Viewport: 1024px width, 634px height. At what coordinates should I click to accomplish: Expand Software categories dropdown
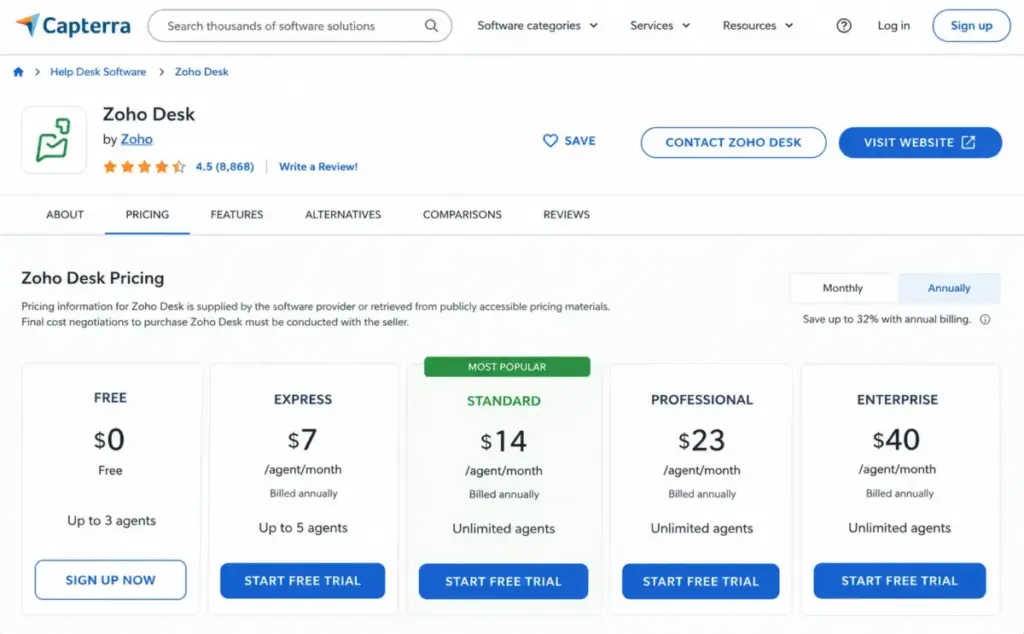coord(537,25)
